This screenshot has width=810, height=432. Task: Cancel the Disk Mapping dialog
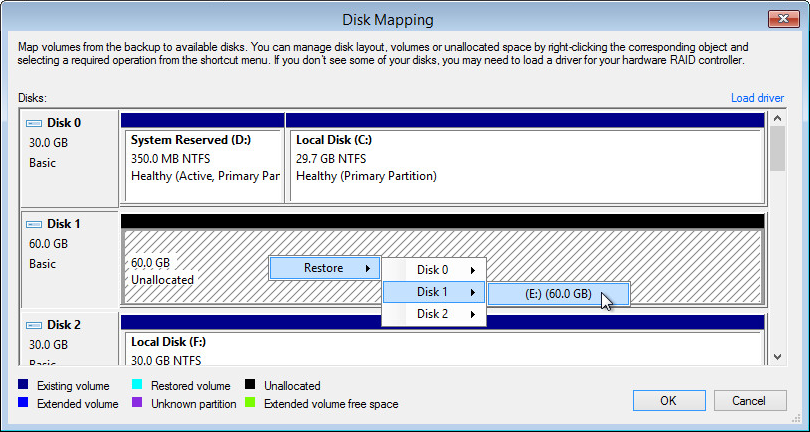click(749, 400)
